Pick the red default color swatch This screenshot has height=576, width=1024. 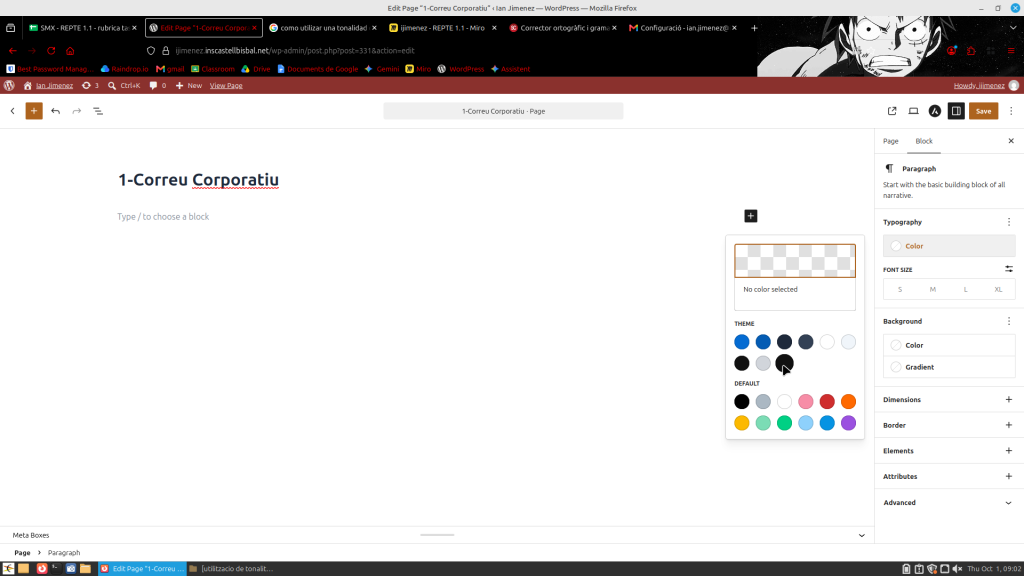click(x=827, y=402)
